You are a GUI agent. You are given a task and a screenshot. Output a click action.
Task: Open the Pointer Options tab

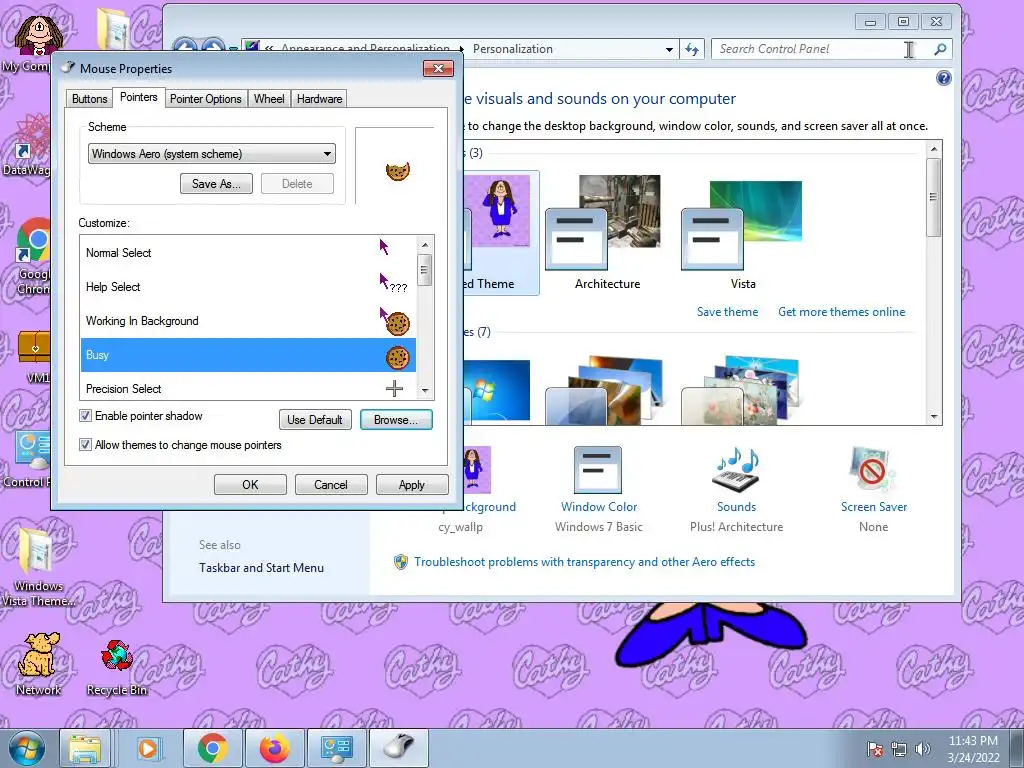click(206, 99)
